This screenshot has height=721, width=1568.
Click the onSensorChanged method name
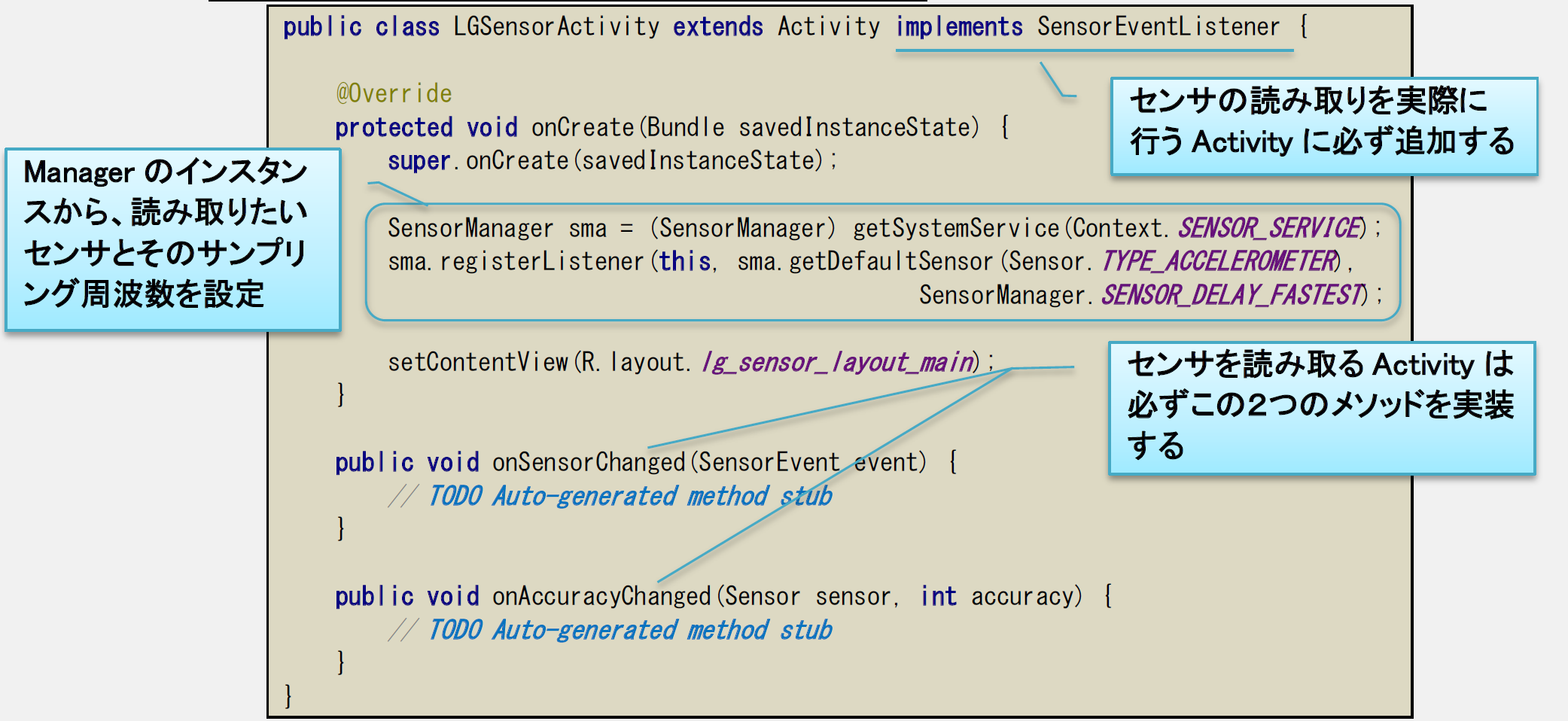click(589, 462)
